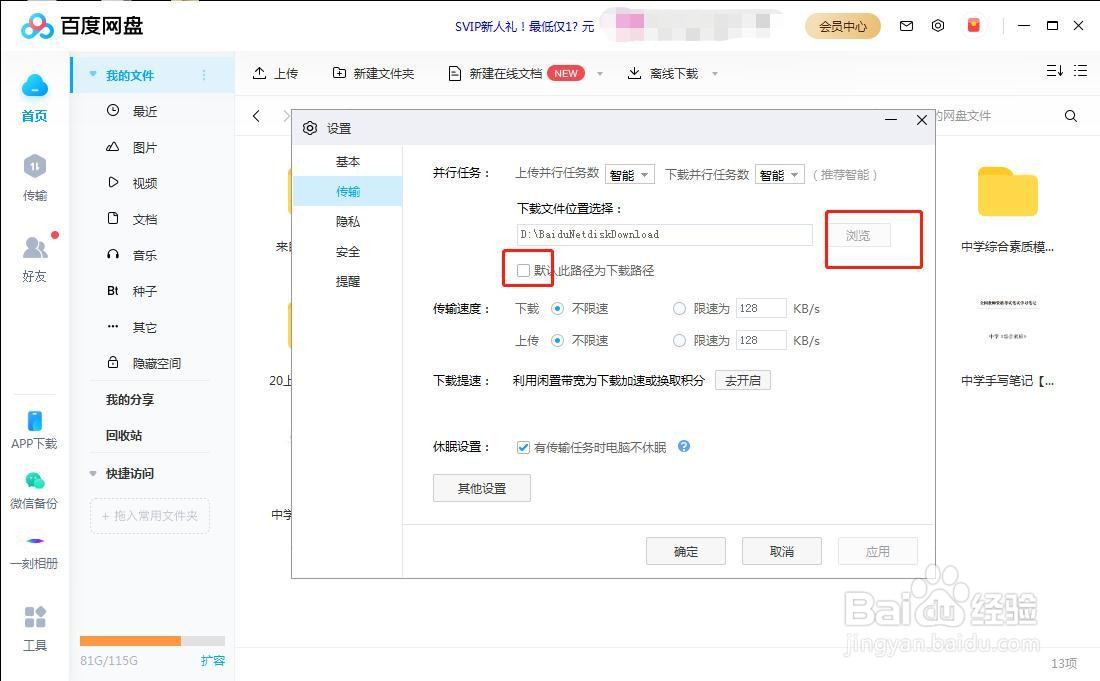Check 默认此路径为下载路径 checkbox
The image size is (1100, 681).
[x=524, y=270]
